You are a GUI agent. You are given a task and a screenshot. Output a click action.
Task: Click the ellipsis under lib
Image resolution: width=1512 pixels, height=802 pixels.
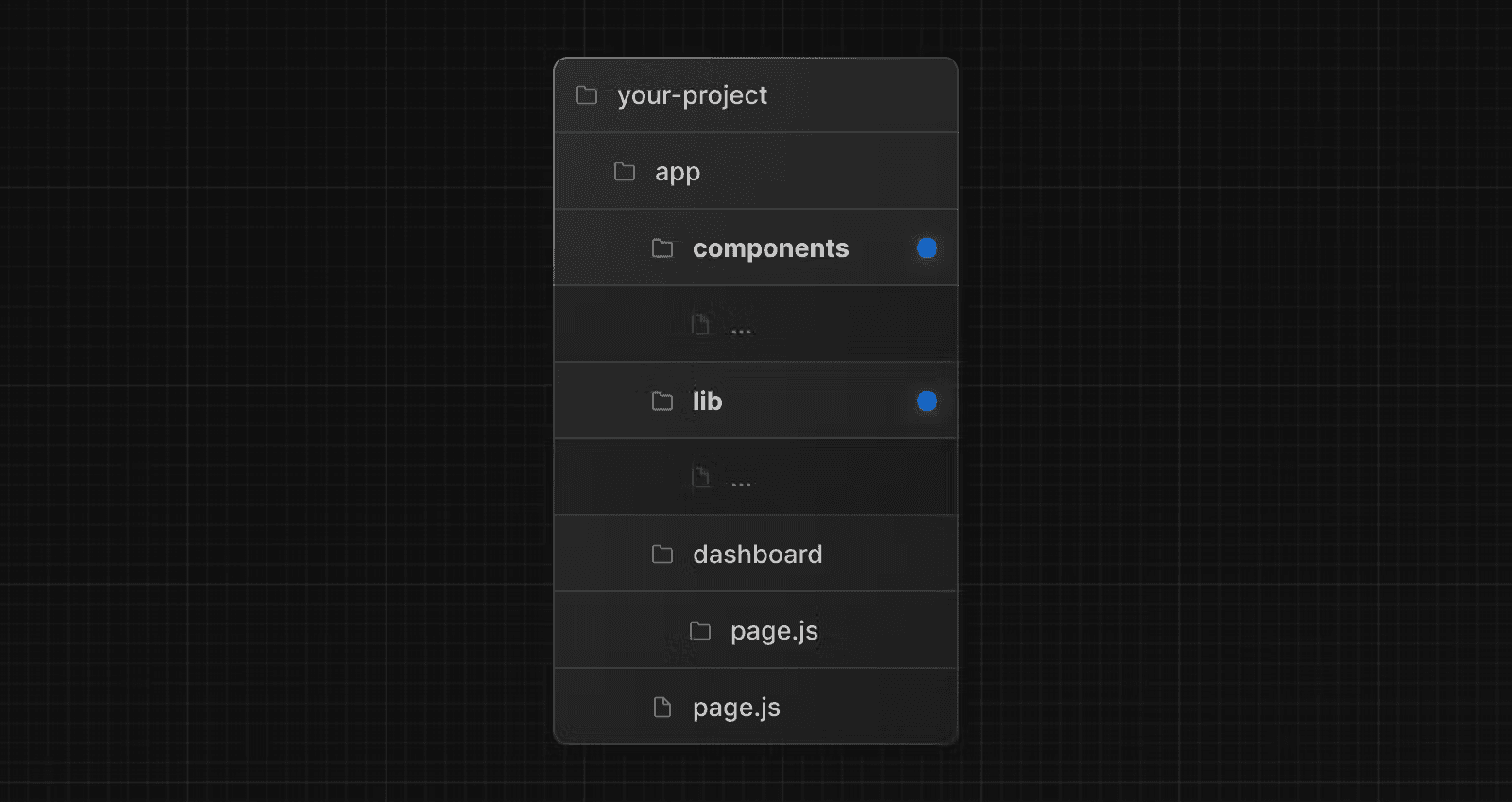tap(741, 485)
